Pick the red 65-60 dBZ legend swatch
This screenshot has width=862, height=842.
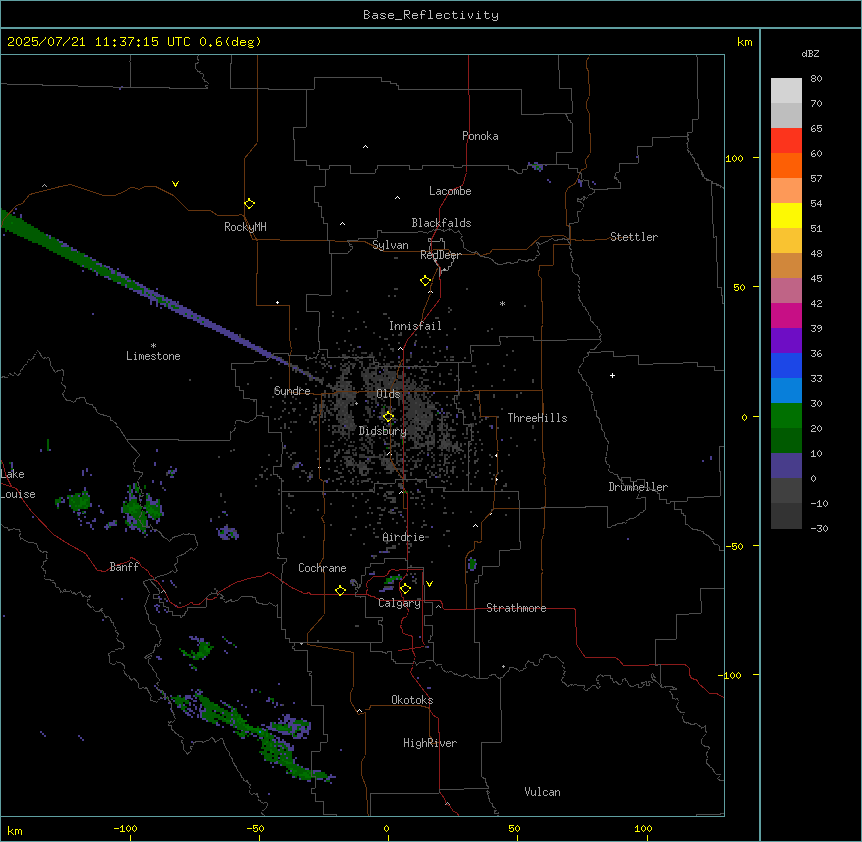(786, 141)
